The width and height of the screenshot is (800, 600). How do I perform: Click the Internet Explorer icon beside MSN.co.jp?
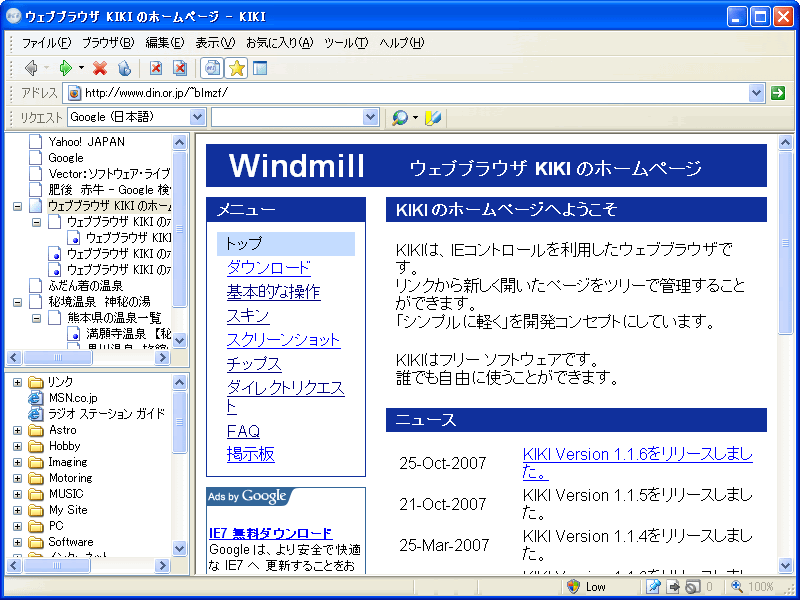pyautogui.click(x=36, y=398)
